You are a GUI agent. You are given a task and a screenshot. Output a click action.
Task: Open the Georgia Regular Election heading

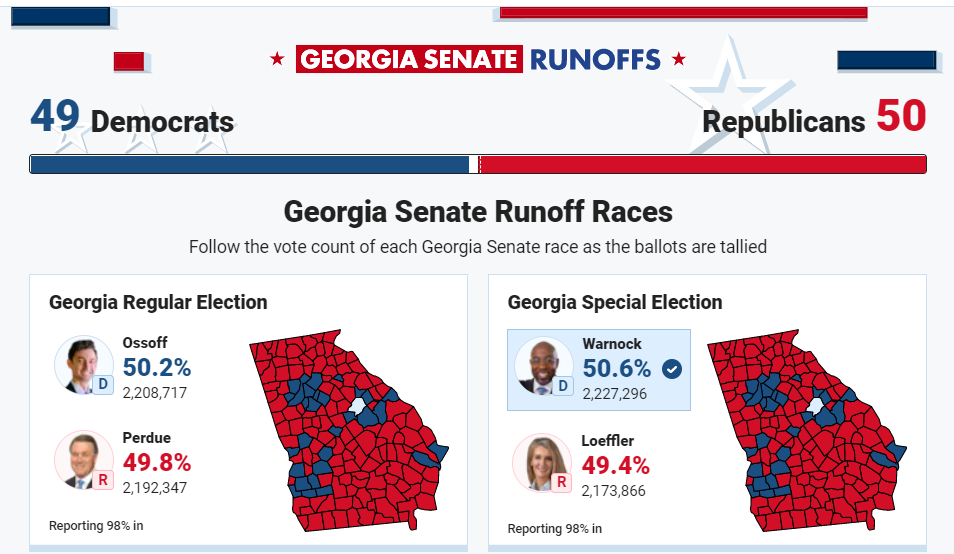(158, 302)
